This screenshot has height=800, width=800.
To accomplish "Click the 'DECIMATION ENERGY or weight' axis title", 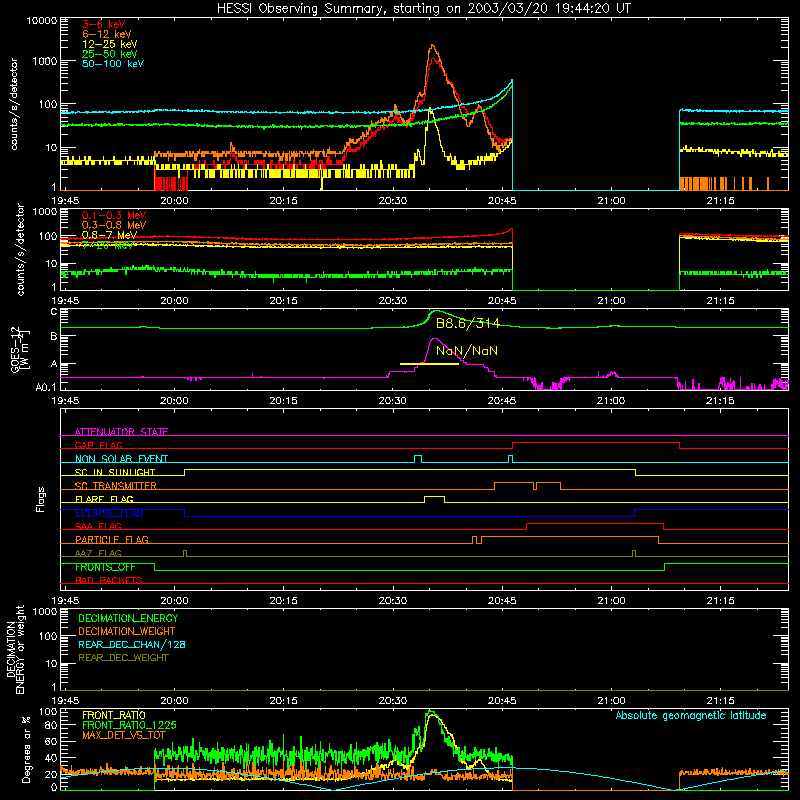I will [15, 649].
